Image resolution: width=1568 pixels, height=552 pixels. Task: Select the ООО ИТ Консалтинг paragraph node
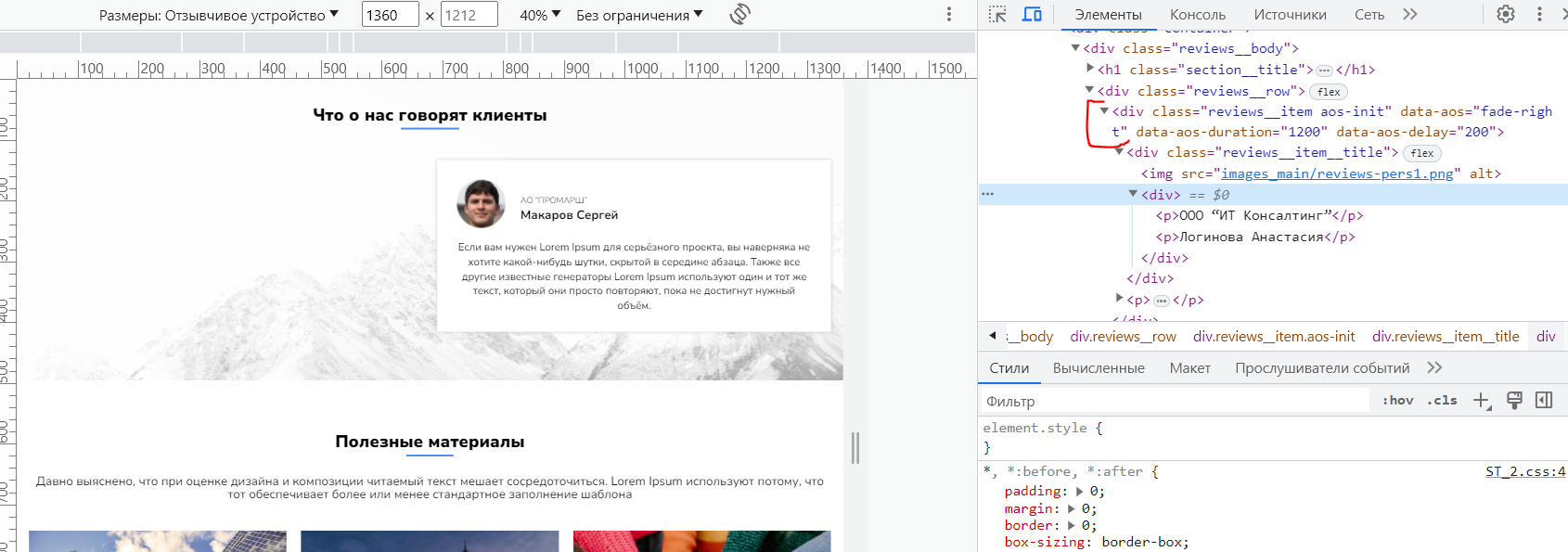(1259, 215)
